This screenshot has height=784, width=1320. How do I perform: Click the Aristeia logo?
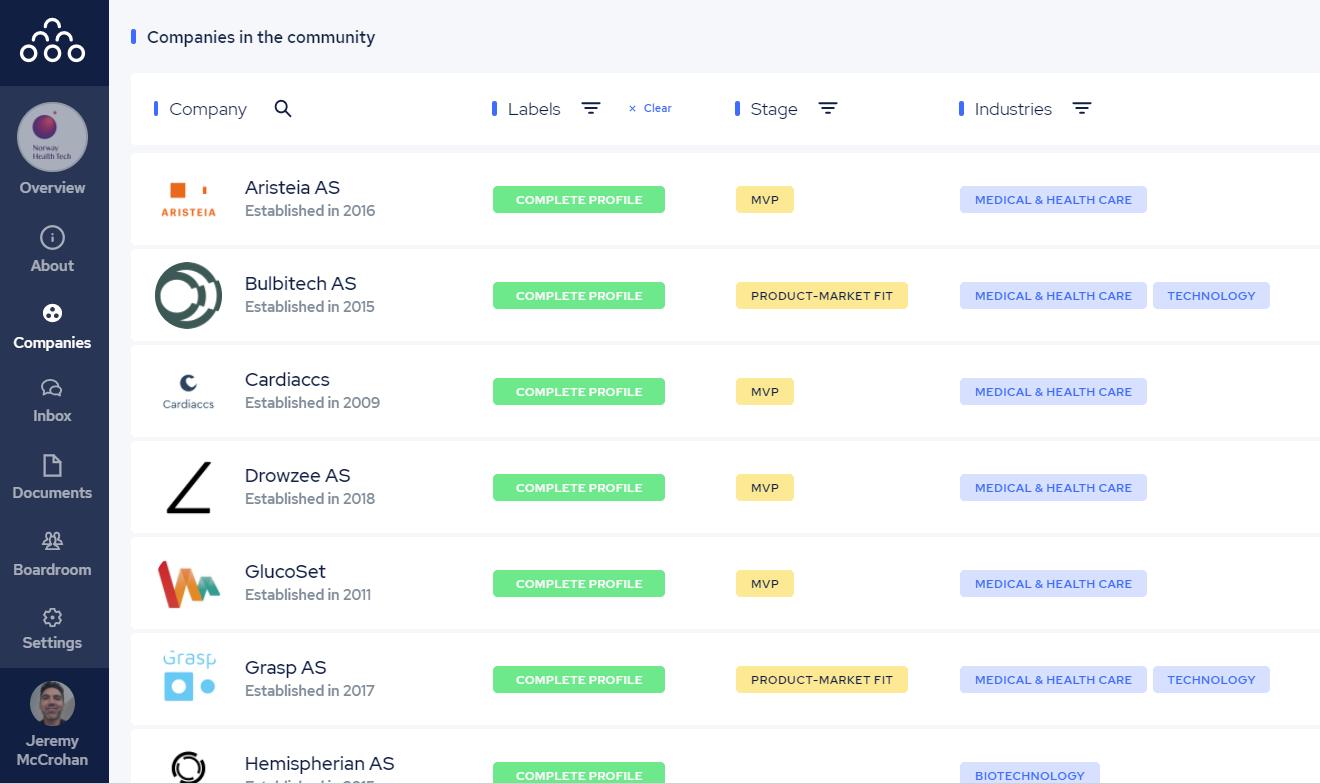pyautogui.click(x=188, y=199)
